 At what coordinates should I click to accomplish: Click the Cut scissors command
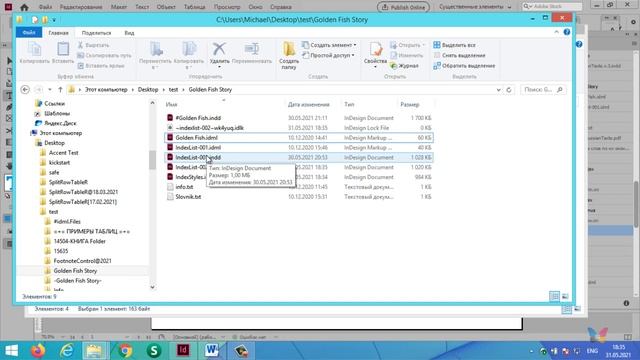93,45
